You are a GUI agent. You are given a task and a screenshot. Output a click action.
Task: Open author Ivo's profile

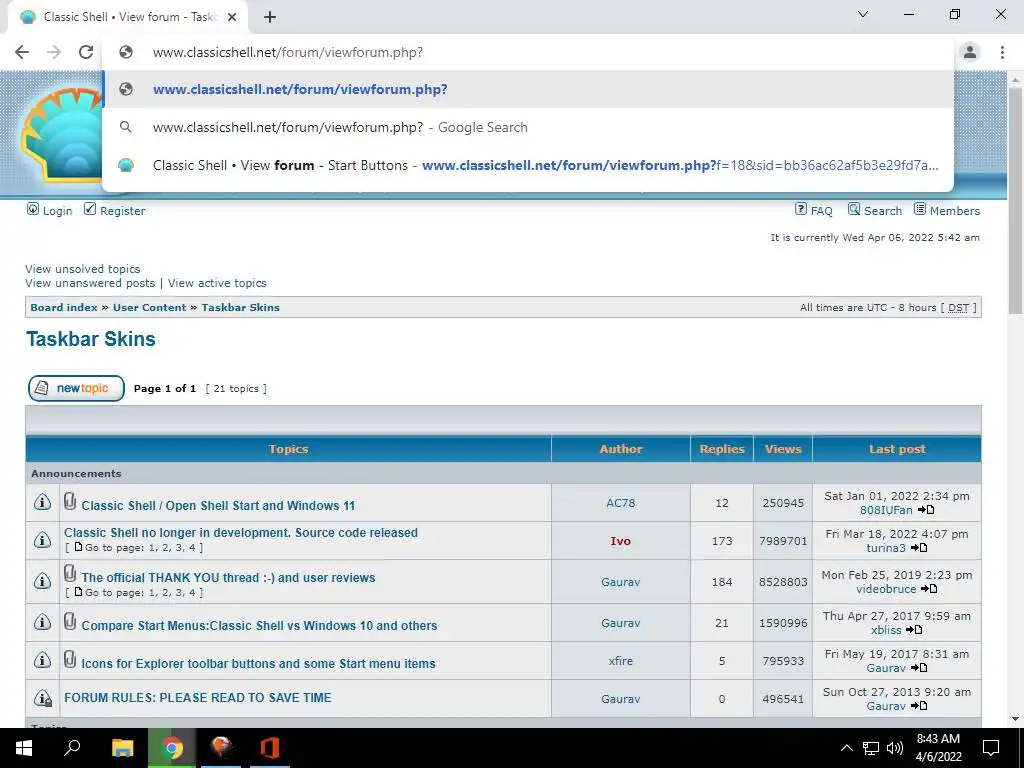pos(620,541)
